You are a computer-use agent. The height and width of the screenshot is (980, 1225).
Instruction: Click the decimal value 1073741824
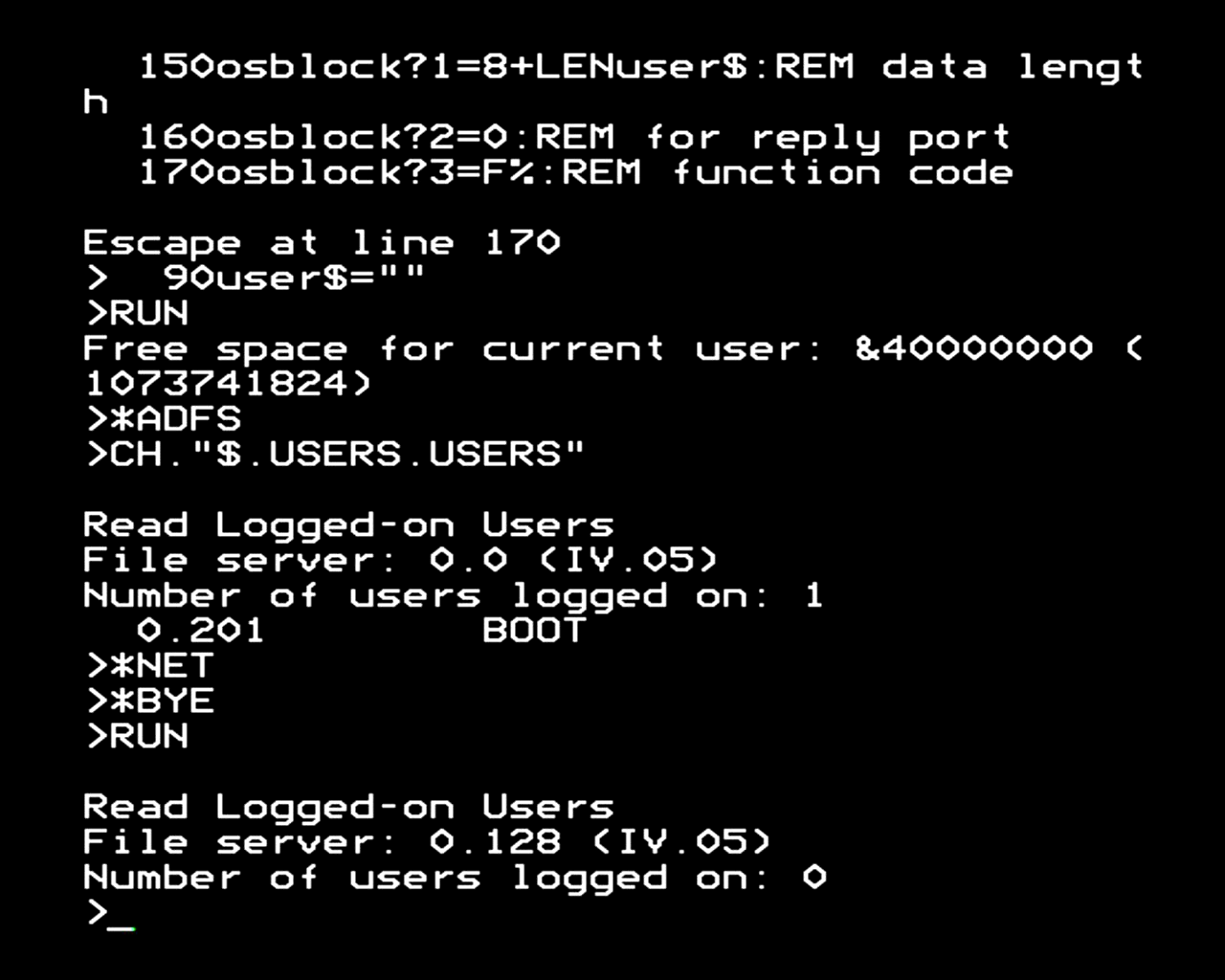(228, 385)
